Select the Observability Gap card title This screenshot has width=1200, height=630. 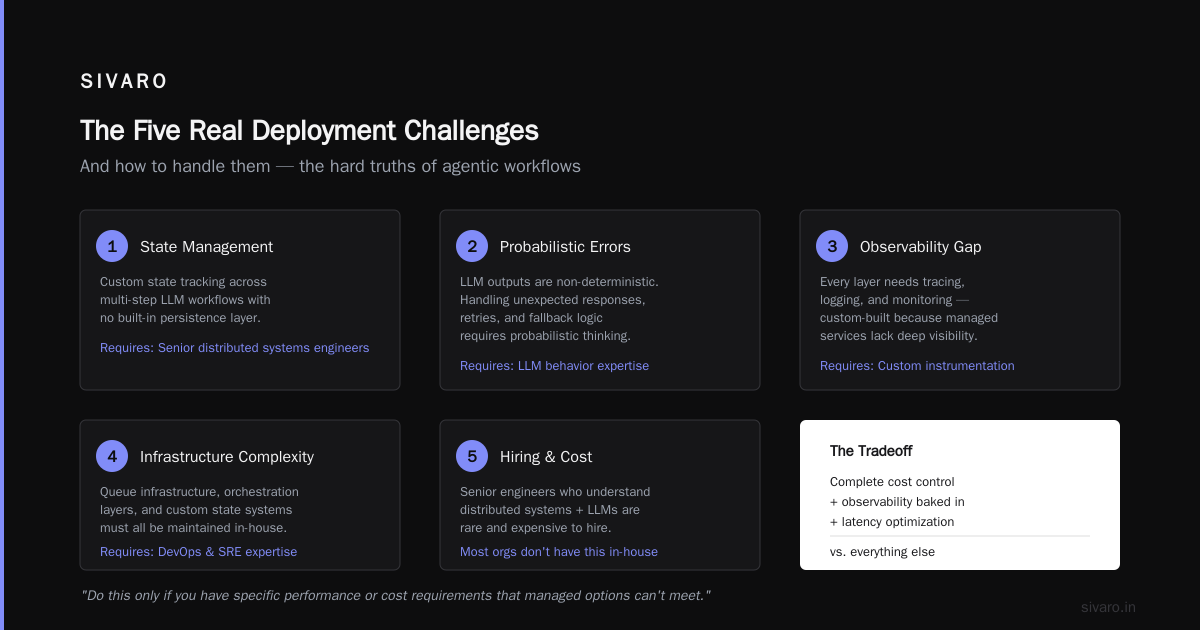[921, 247]
